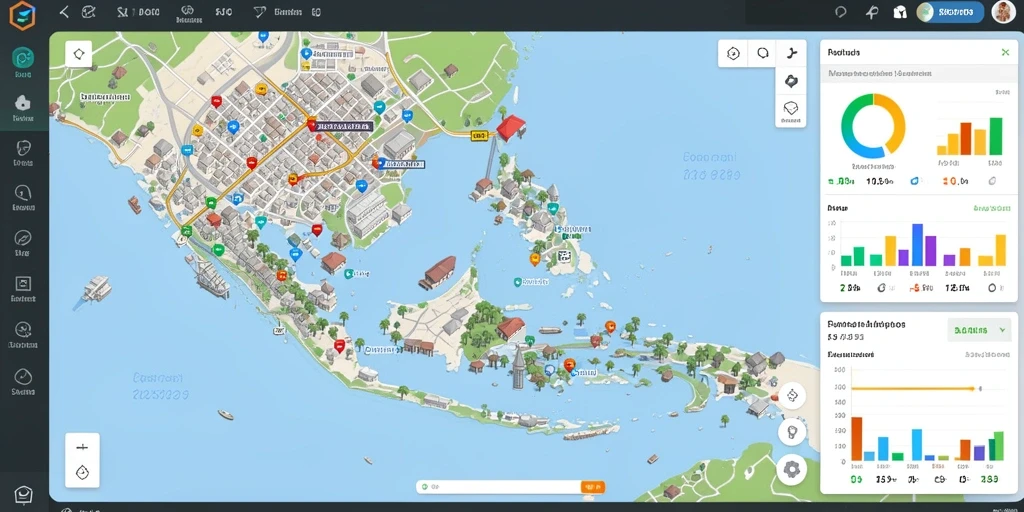1024x512 pixels.
Task: Click the orange button beside bottom search field
Action: 593,487
